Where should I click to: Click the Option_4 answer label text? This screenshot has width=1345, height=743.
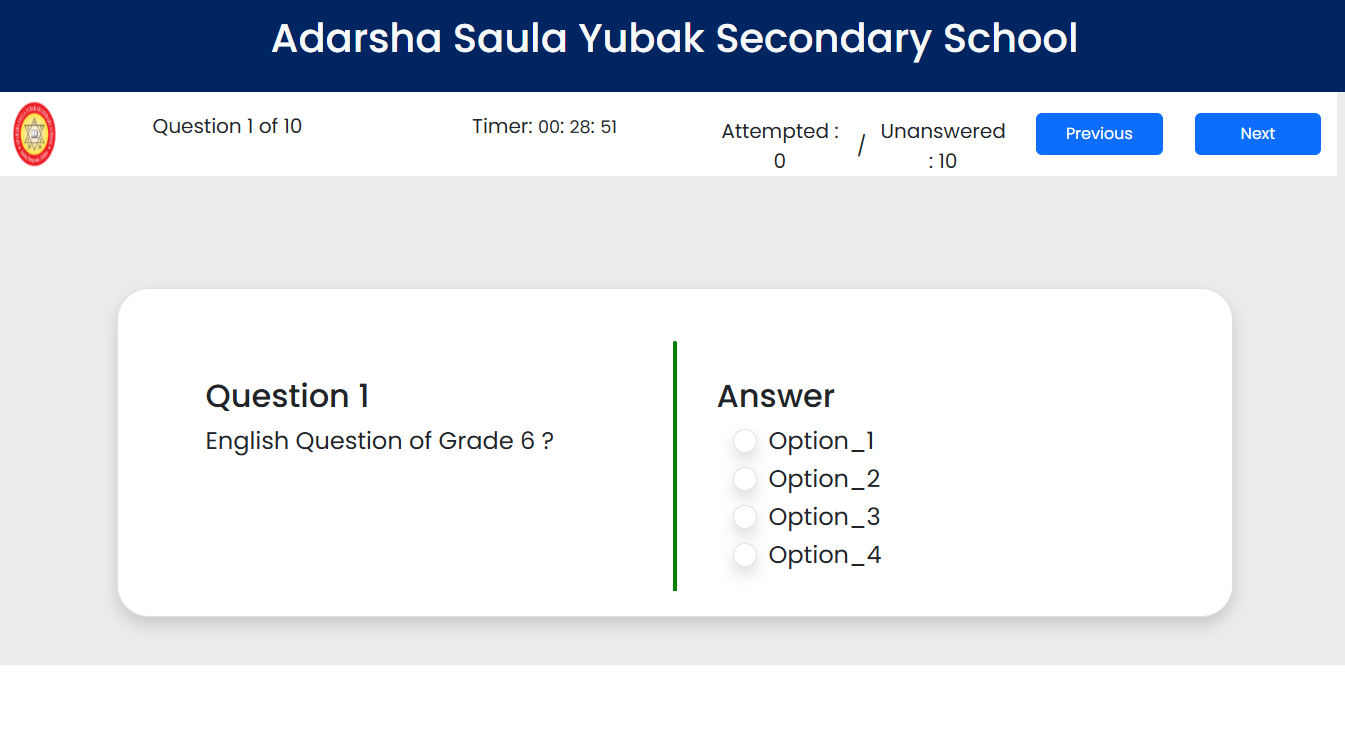825,555
